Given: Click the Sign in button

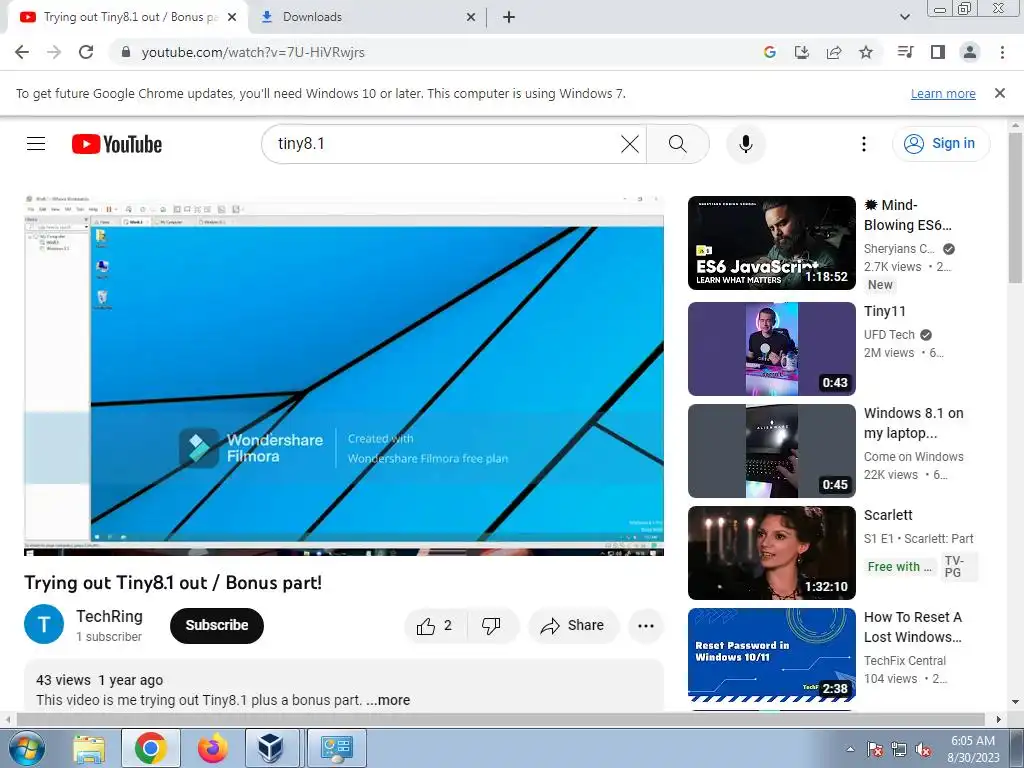Looking at the screenshot, I should 941,144.
